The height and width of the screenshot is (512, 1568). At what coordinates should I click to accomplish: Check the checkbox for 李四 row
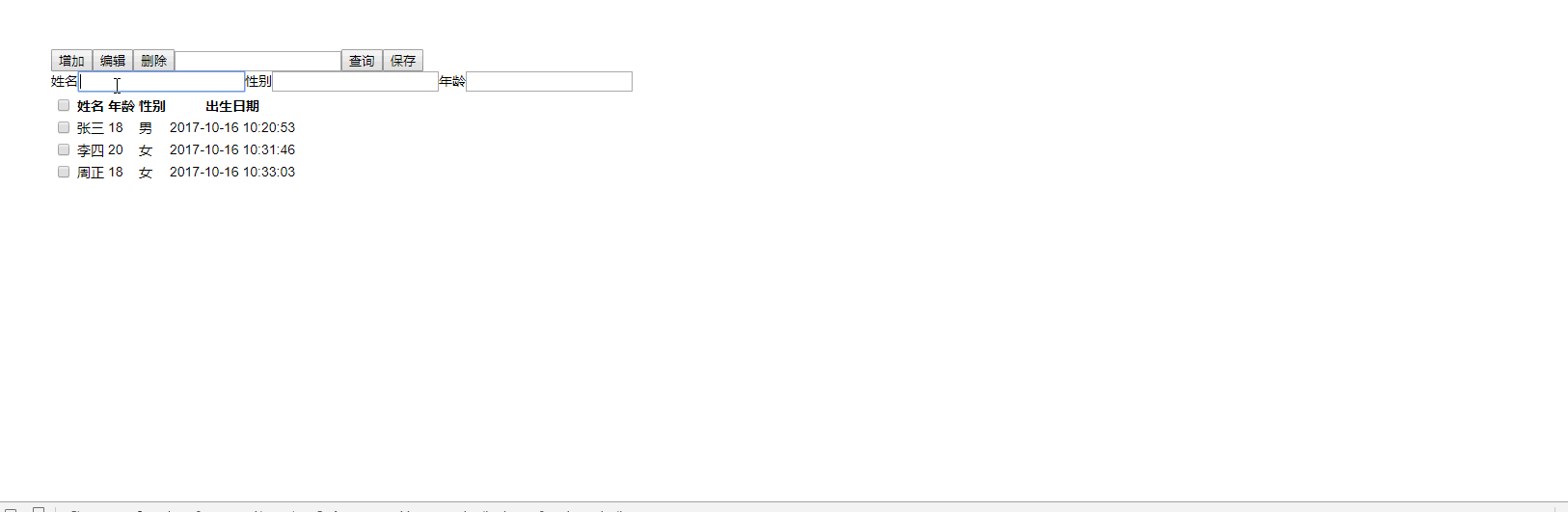pos(64,149)
